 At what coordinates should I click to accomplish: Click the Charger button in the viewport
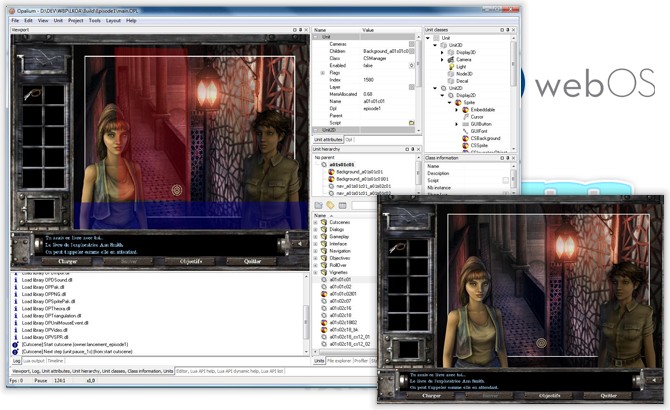67,261
